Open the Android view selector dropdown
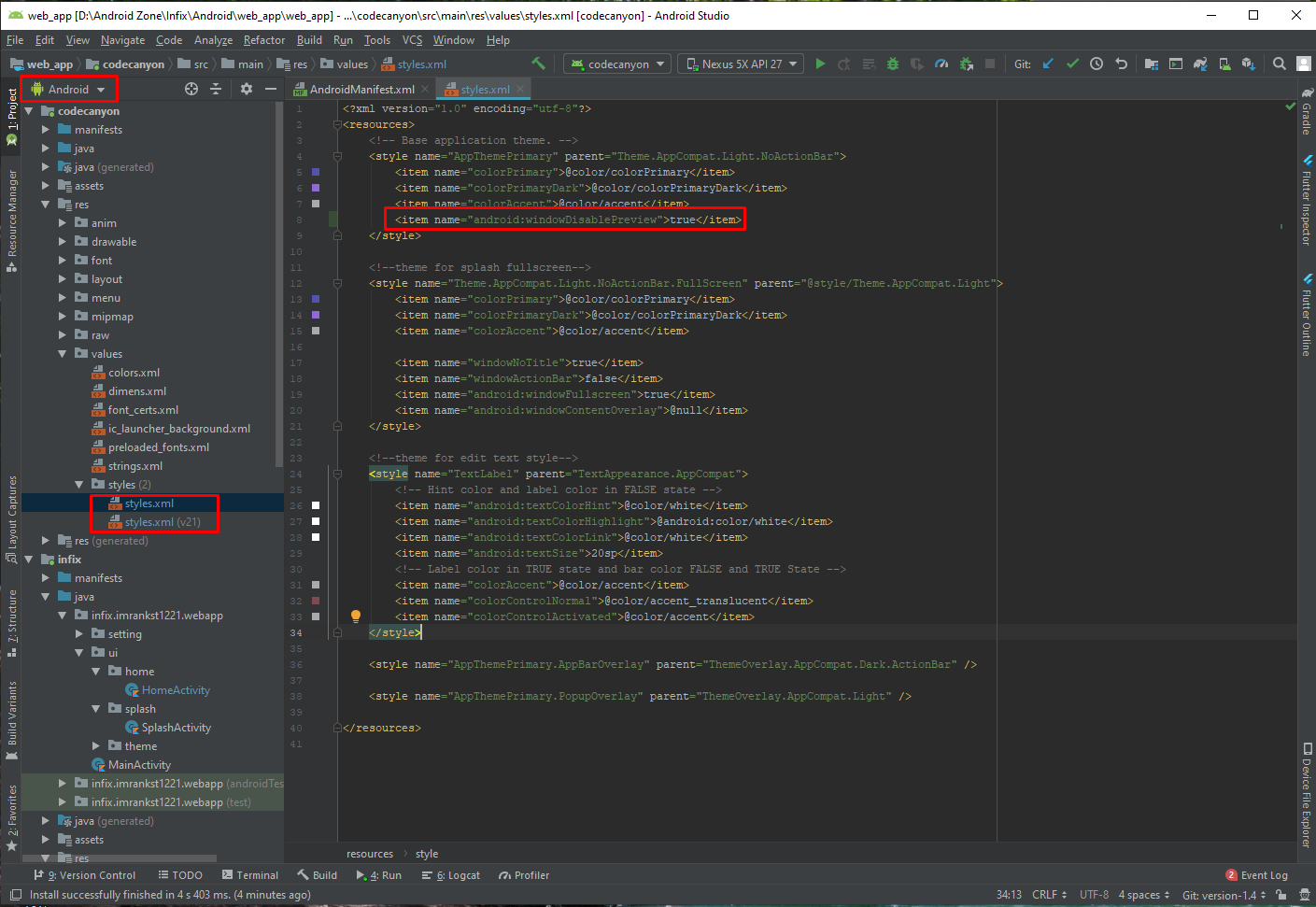The image size is (1316, 907). pos(69,89)
